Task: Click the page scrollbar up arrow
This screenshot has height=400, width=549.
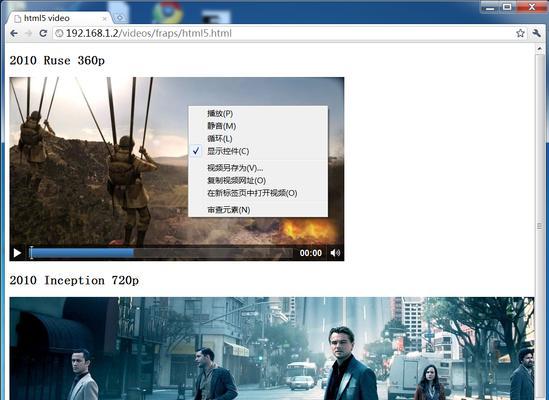Action: coord(540,49)
